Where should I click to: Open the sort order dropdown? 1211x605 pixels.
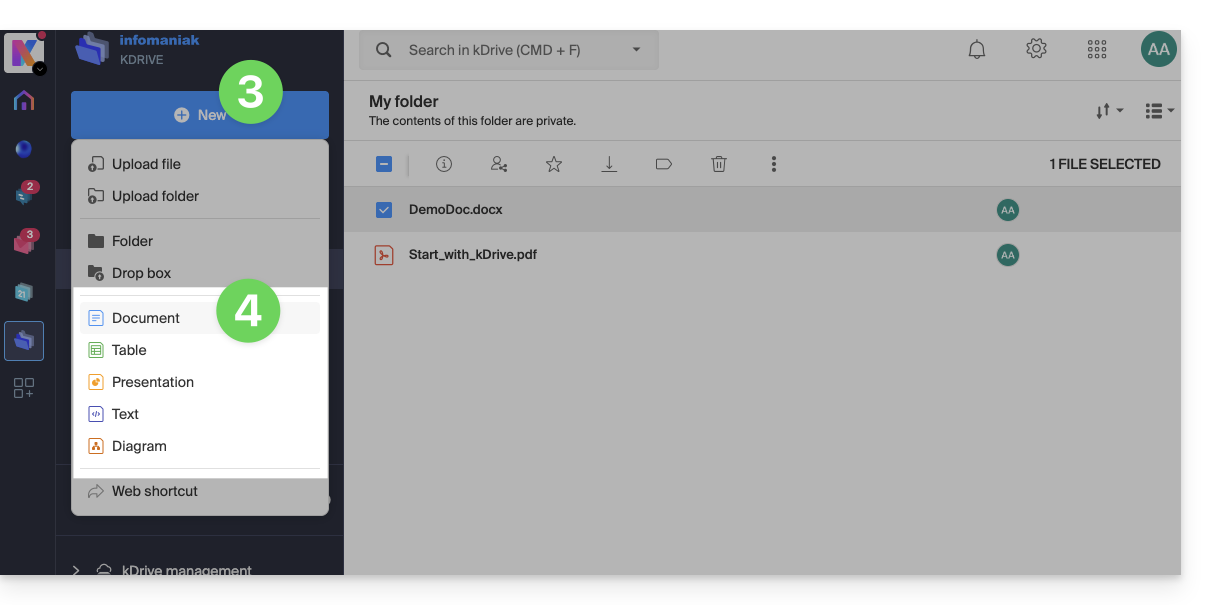pyautogui.click(x=1109, y=111)
